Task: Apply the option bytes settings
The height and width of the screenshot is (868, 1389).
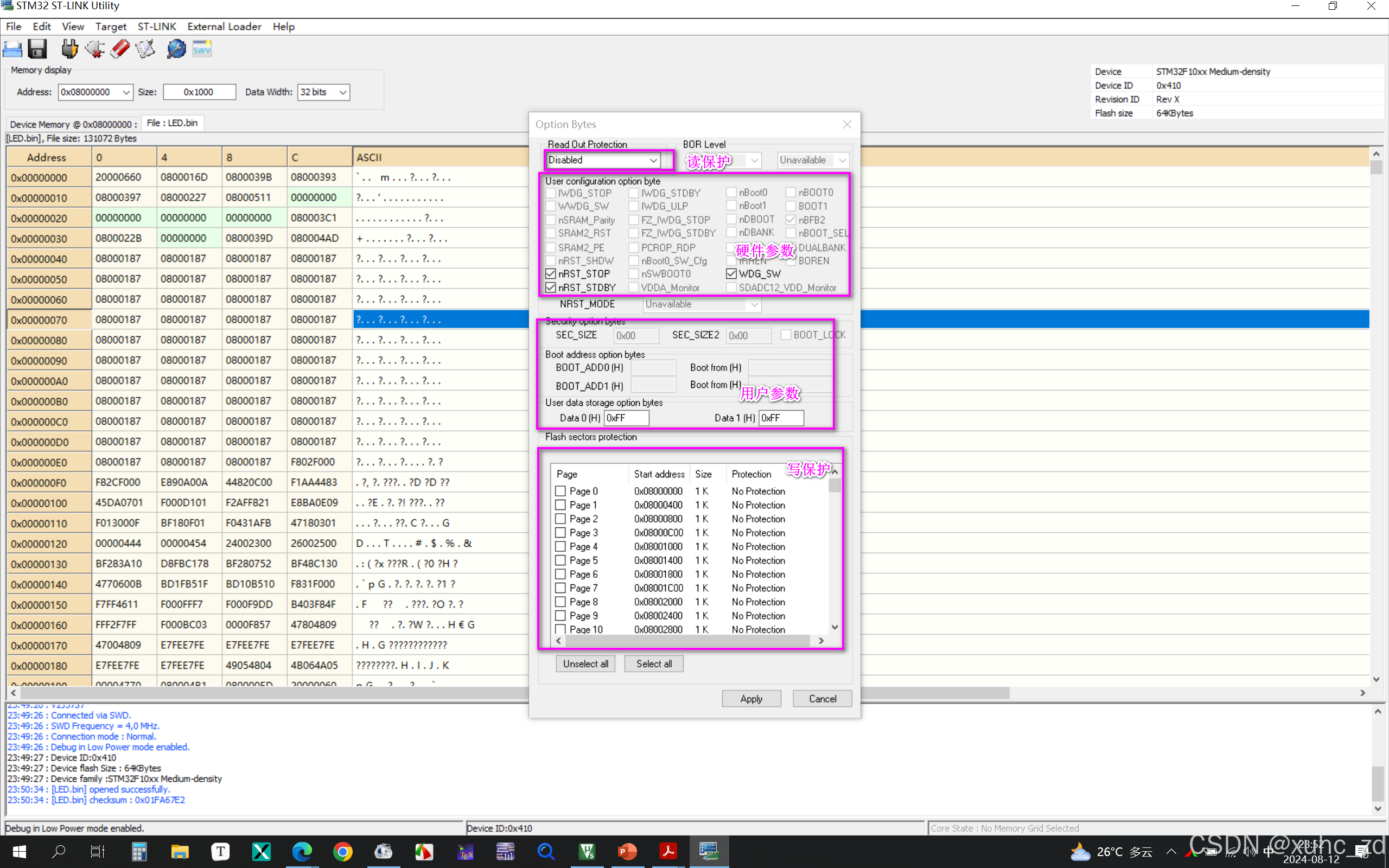Action: (x=751, y=699)
